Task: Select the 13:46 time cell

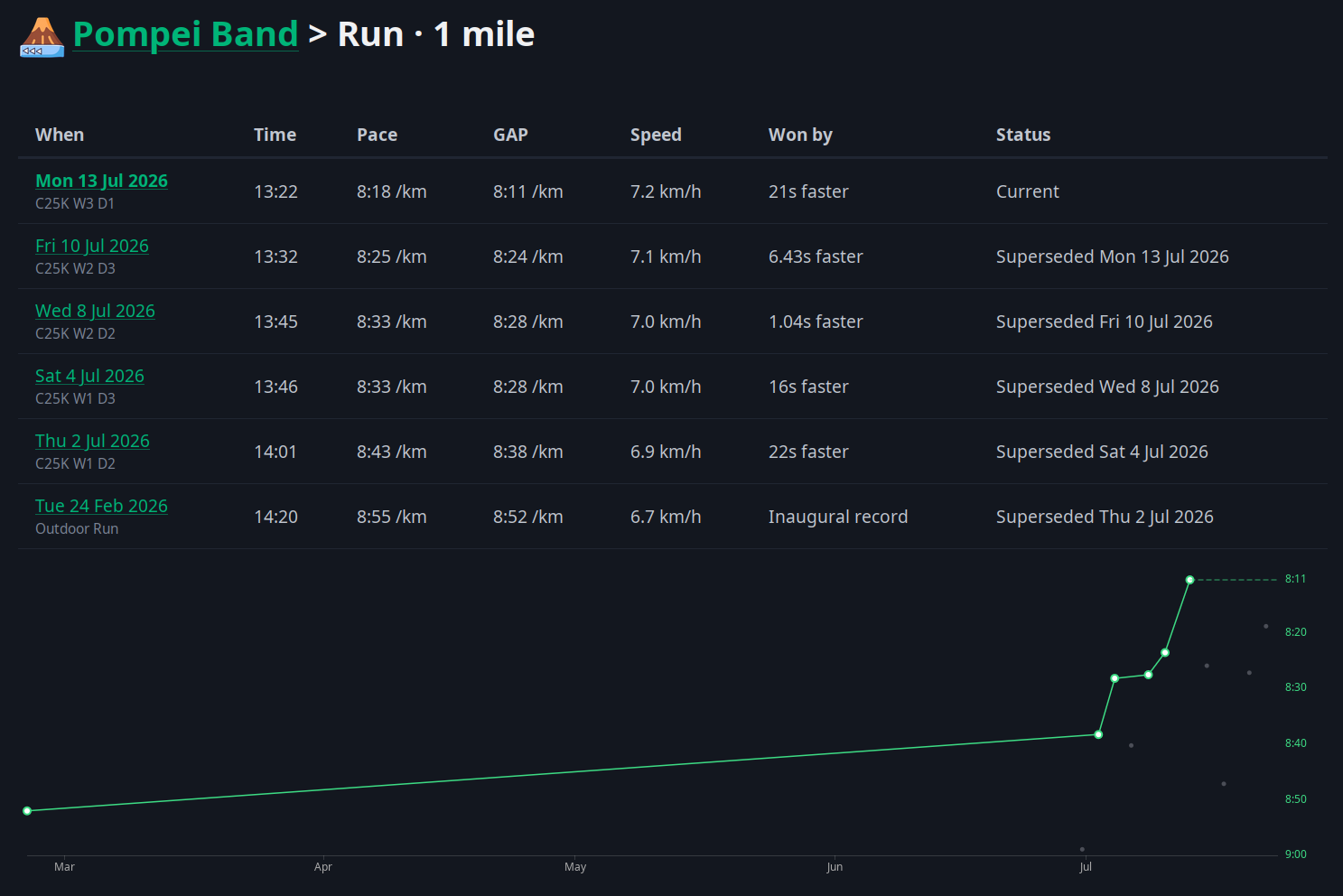Action: pyautogui.click(x=275, y=387)
